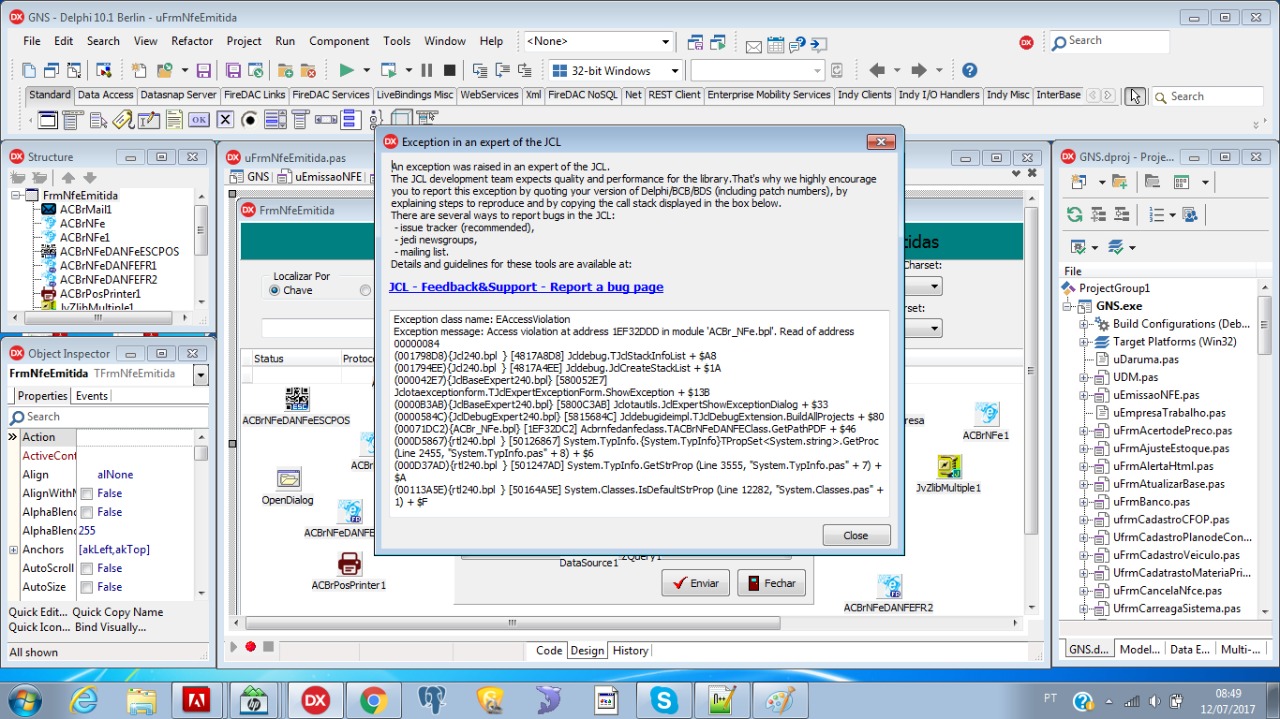Screen dimensions: 1280x719
Task: Click the Forward navigation arrow icon
Action: click(919, 70)
